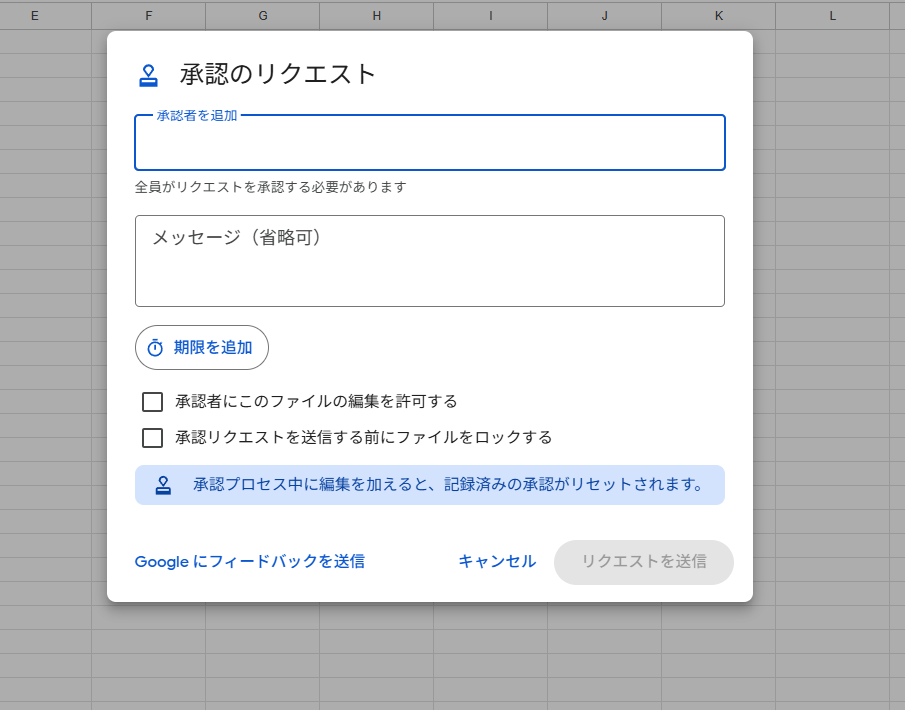
Task: Click the リクエストを送信 button
Action: click(x=643, y=562)
